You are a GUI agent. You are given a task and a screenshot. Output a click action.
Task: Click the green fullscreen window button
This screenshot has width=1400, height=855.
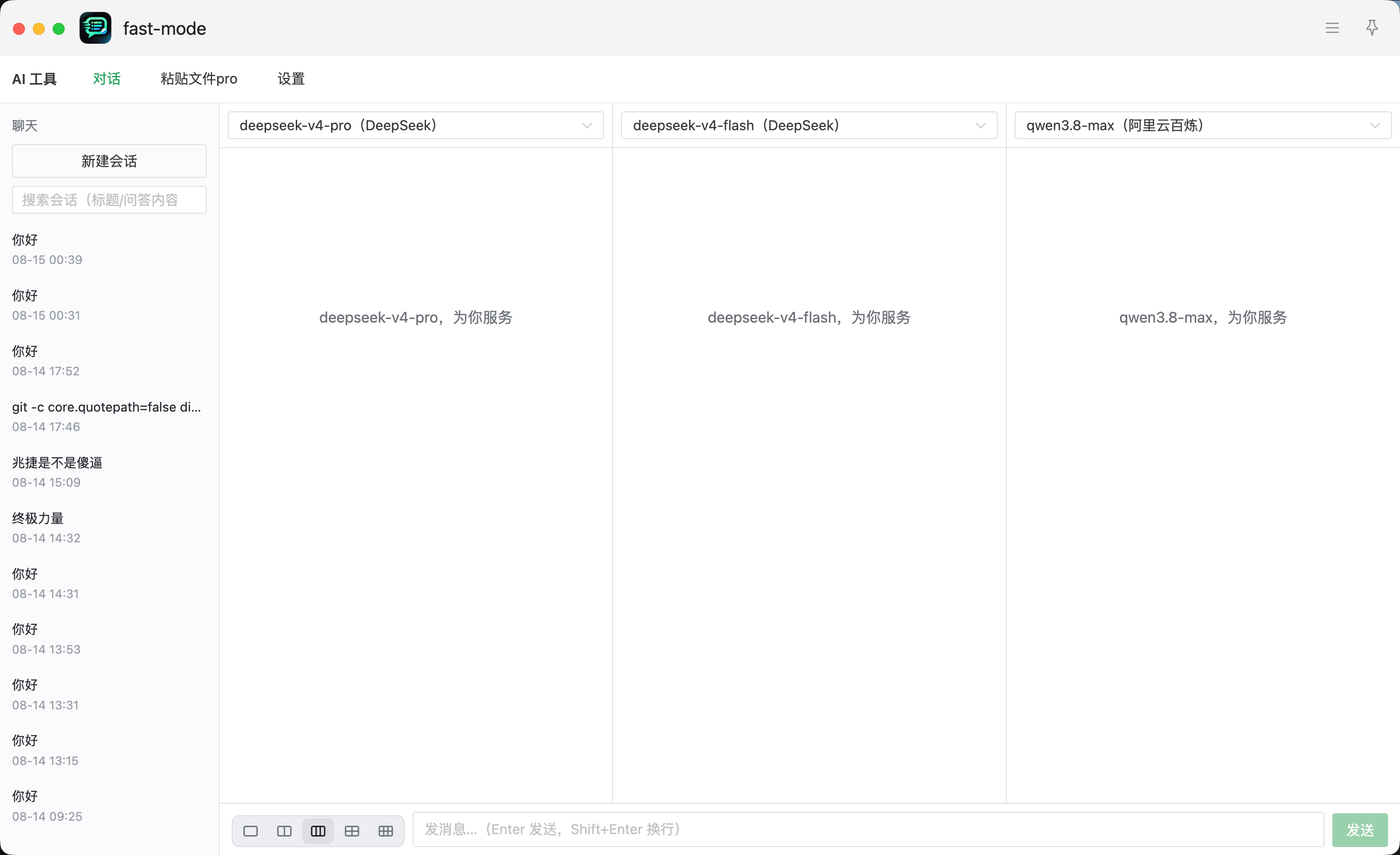pyautogui.click(x=59, y=29)
